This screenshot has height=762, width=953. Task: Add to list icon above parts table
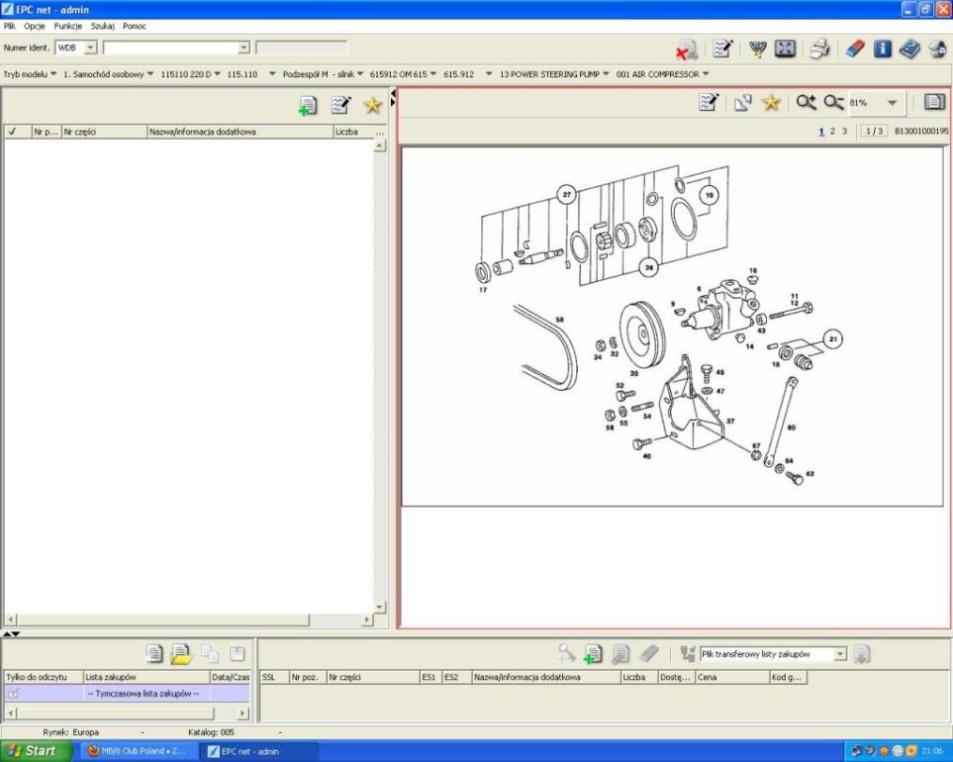click(308, 107)
